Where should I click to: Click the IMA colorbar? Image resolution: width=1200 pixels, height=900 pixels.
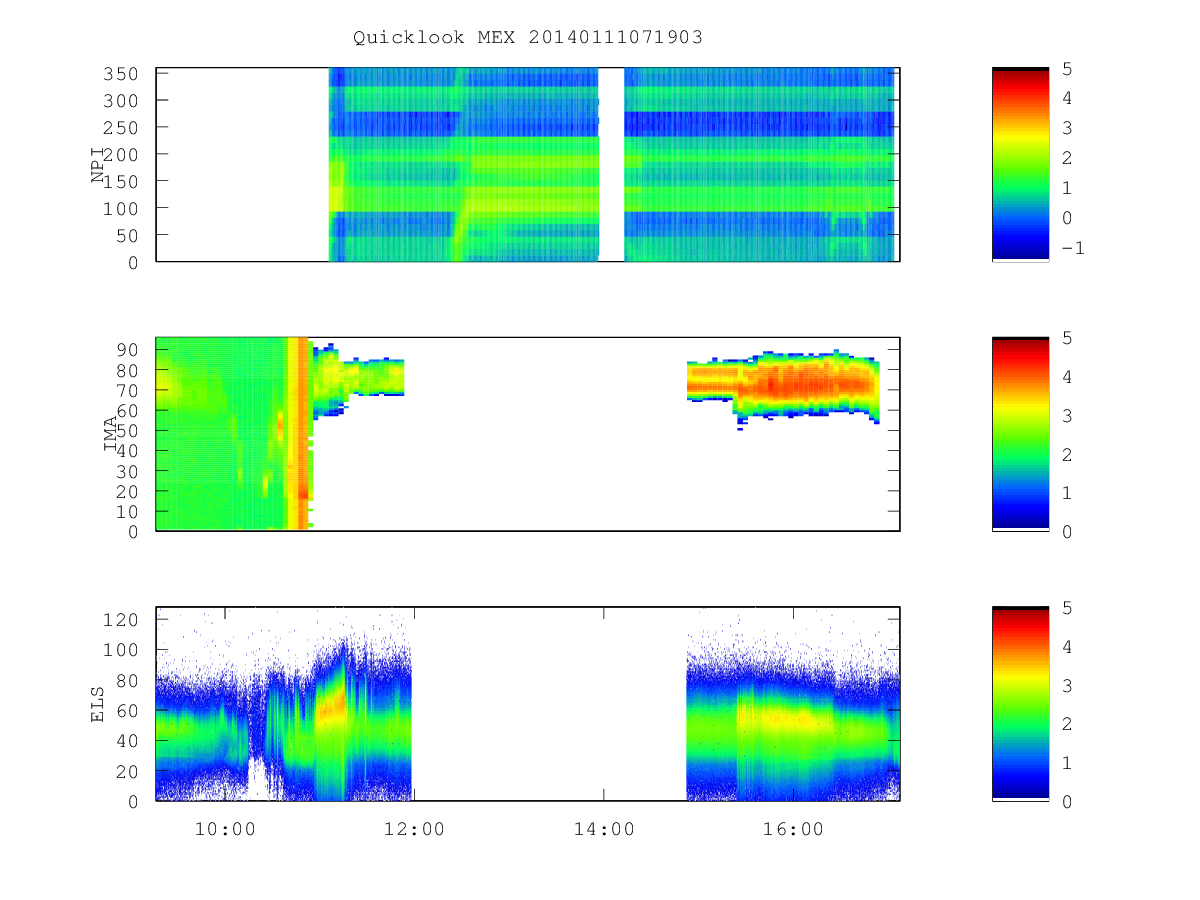click(1020, 433)
